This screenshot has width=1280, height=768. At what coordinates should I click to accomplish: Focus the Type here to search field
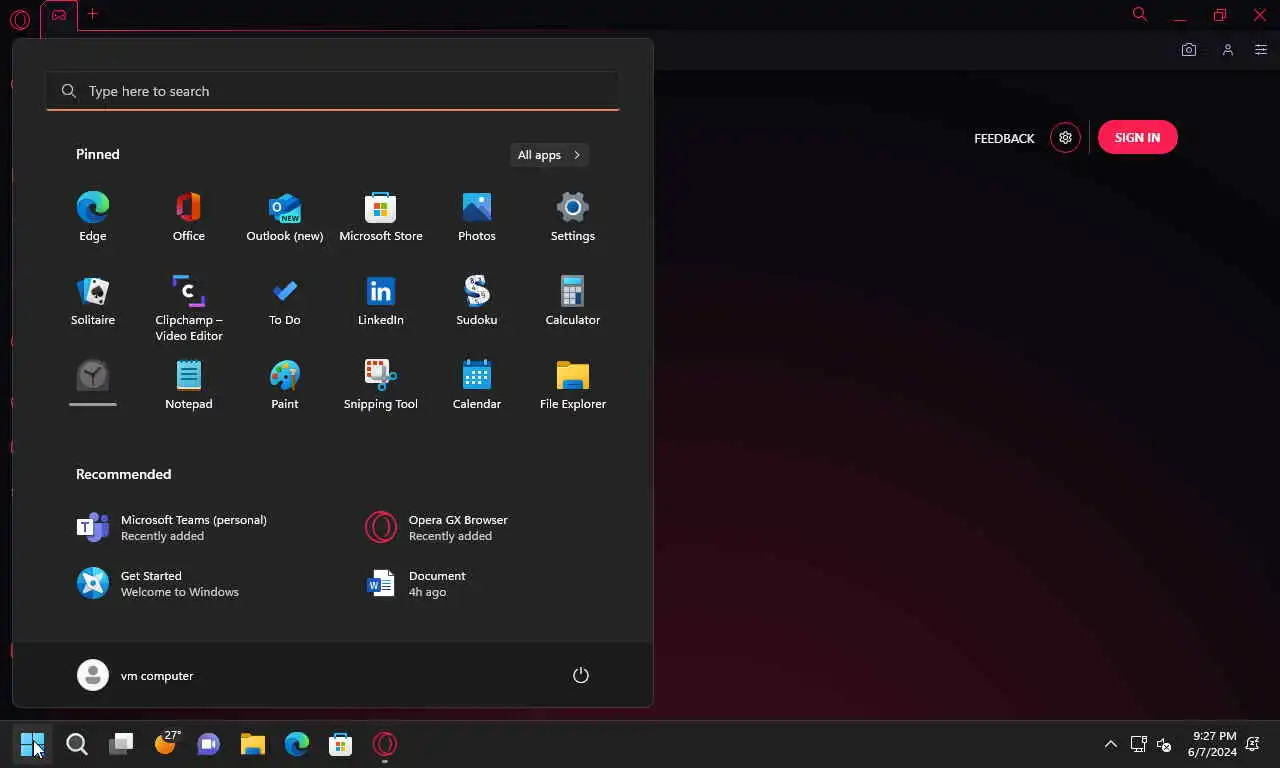(x=333, y=91)
